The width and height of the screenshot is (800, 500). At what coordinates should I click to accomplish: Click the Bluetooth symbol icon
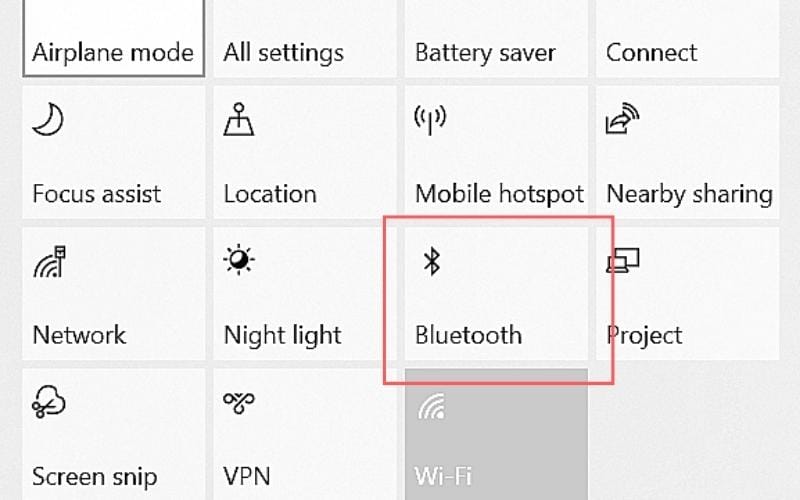pos(432,261)
